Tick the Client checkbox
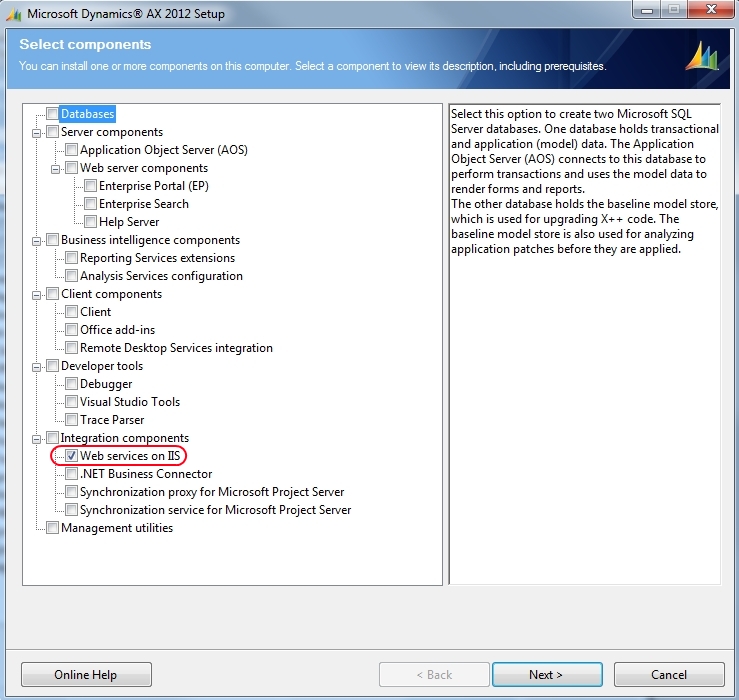 (x=71, y=312)
